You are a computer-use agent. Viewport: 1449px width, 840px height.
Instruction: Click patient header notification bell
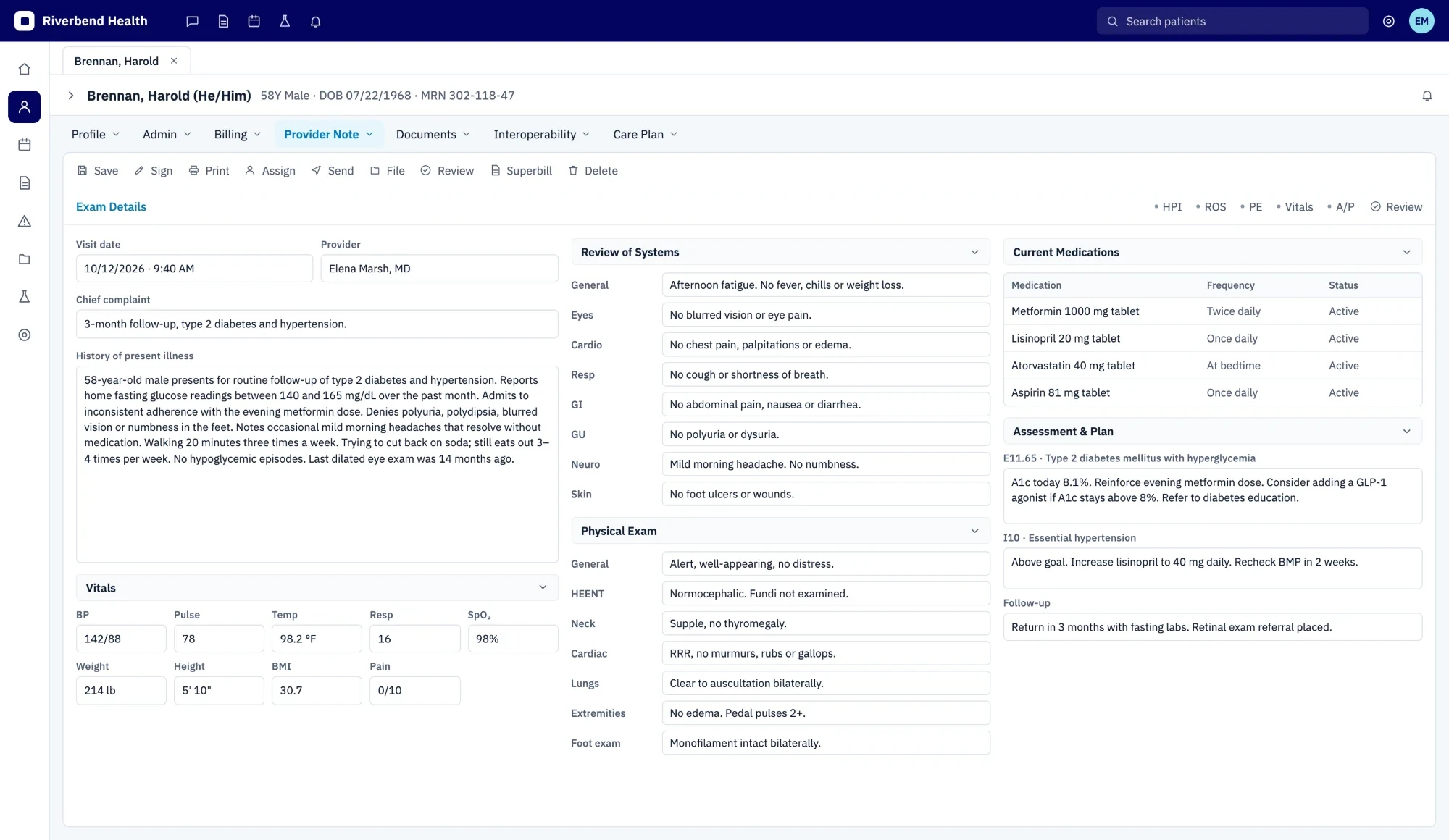1427,96
